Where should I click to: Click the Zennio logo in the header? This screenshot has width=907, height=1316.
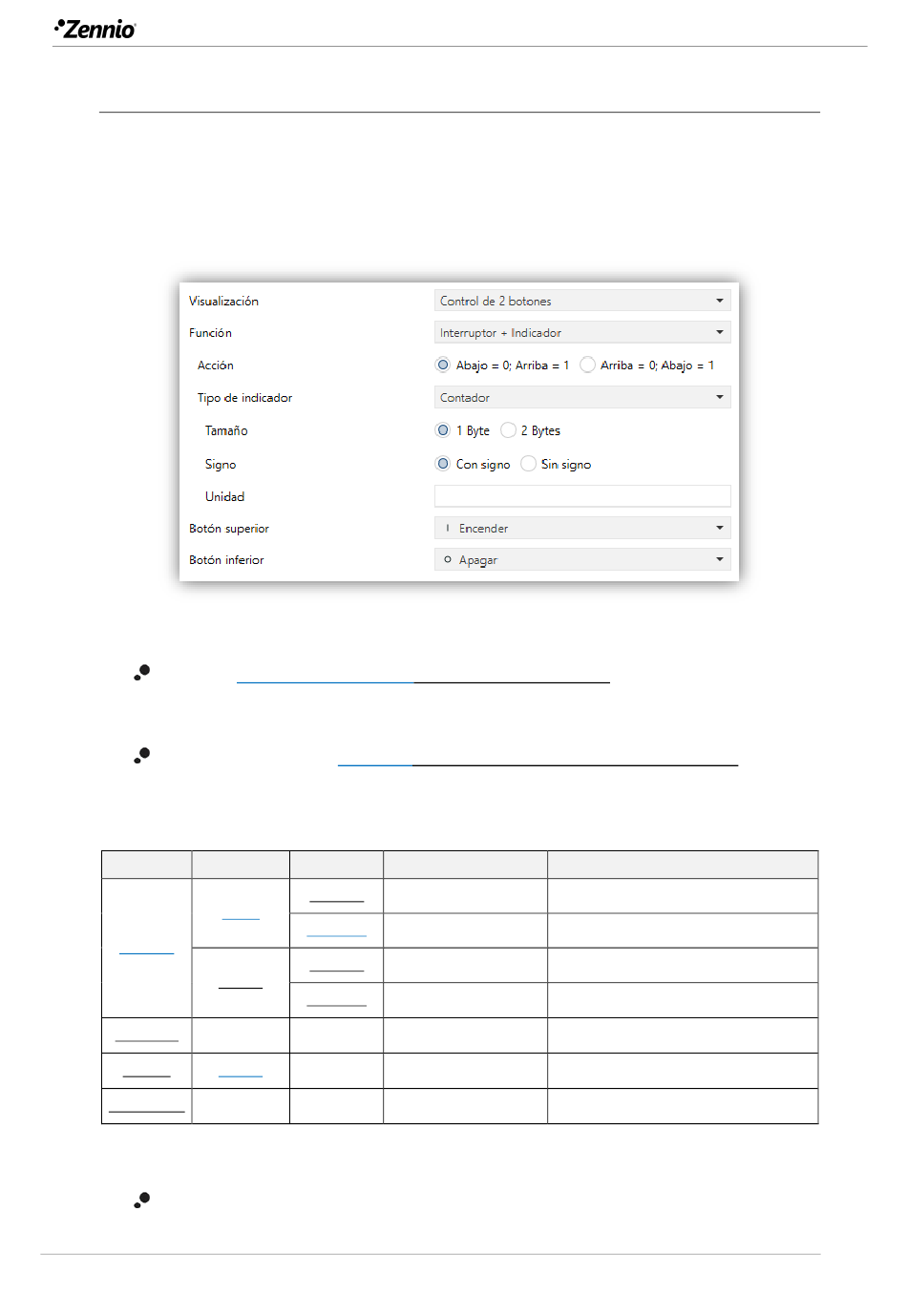(x=95, y=29)
